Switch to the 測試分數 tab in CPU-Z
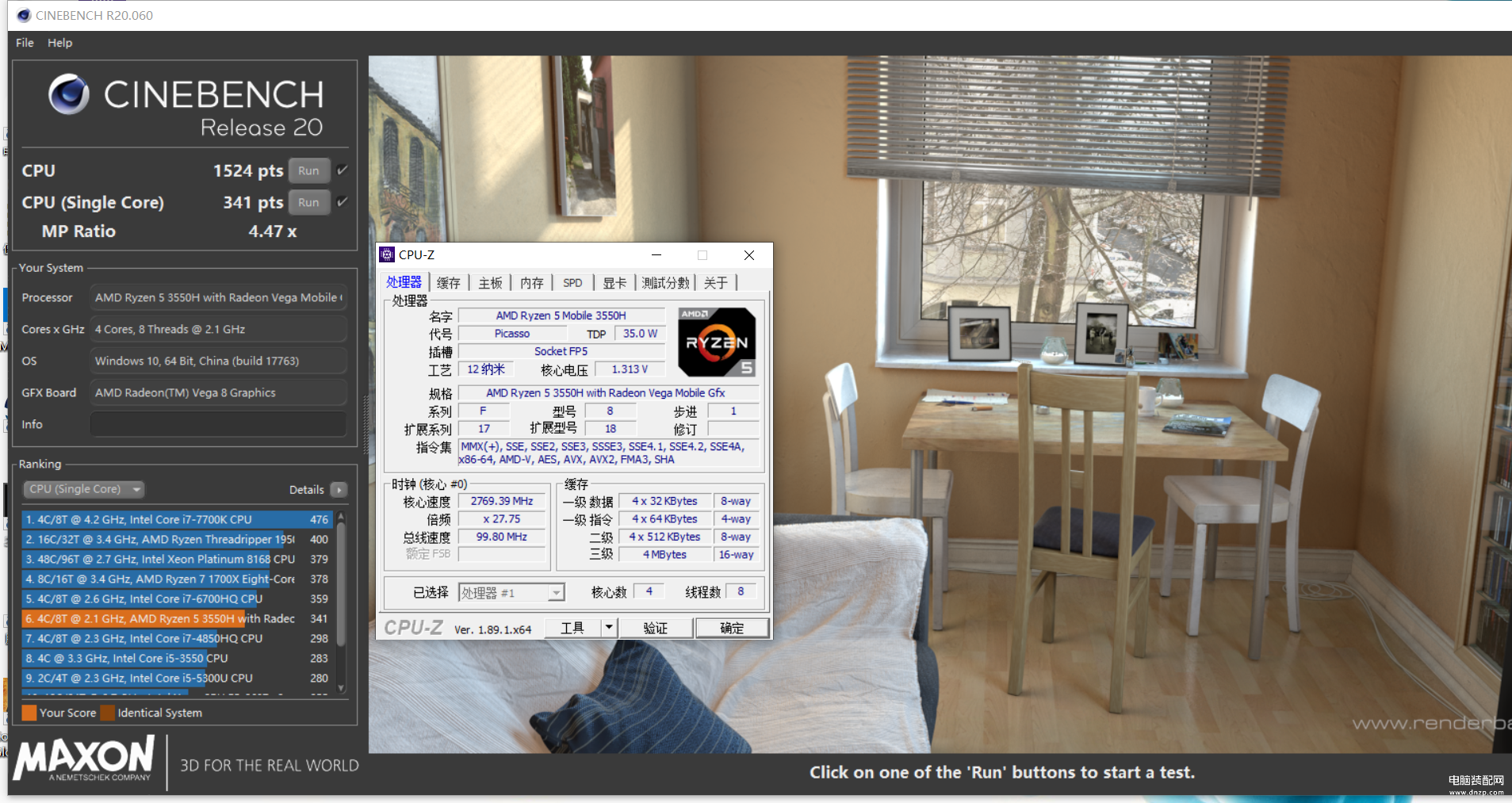 [x=665, y=283]
